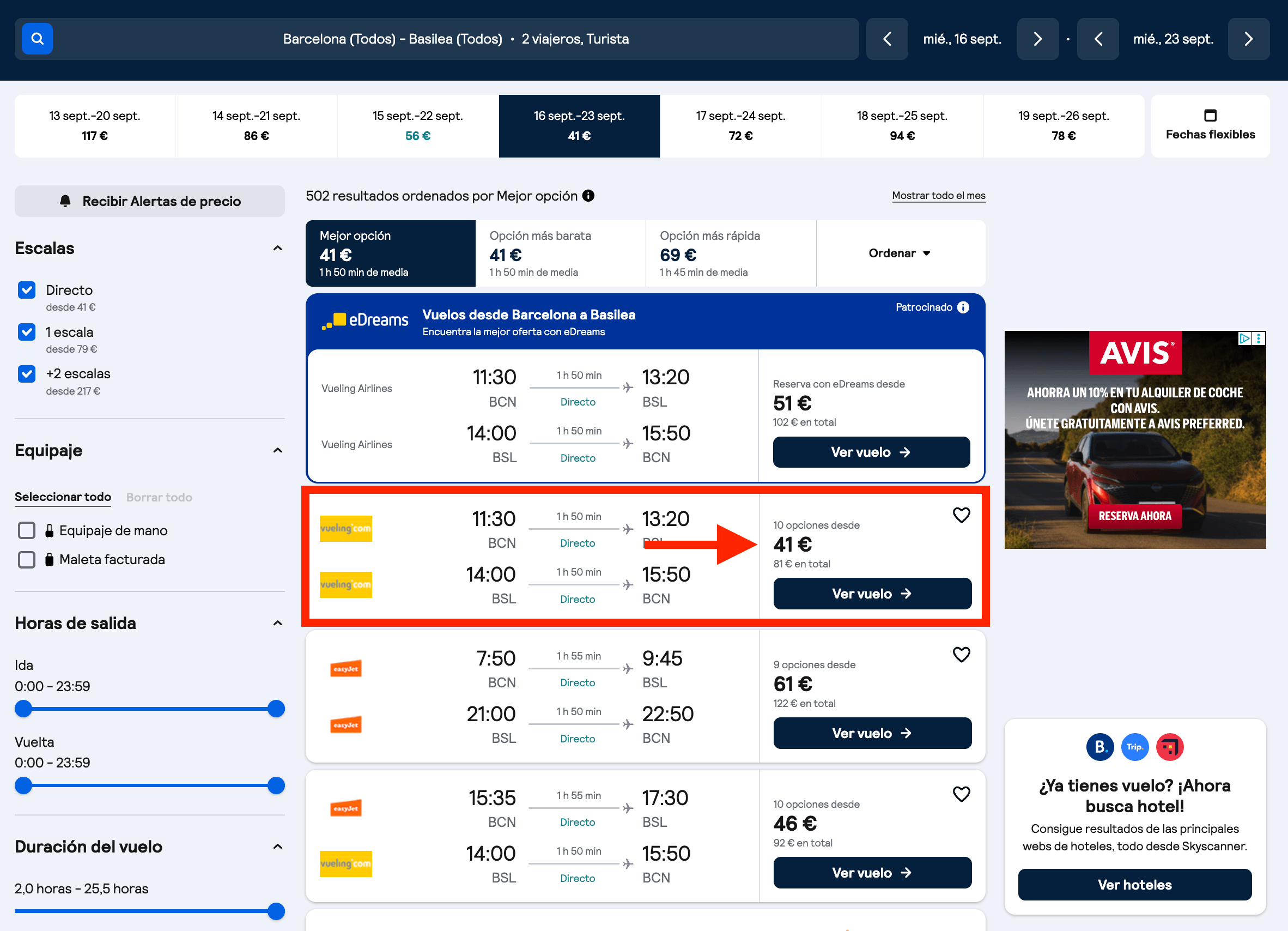Click the easyJet logo on 15:35 flight

coord(346,808)
